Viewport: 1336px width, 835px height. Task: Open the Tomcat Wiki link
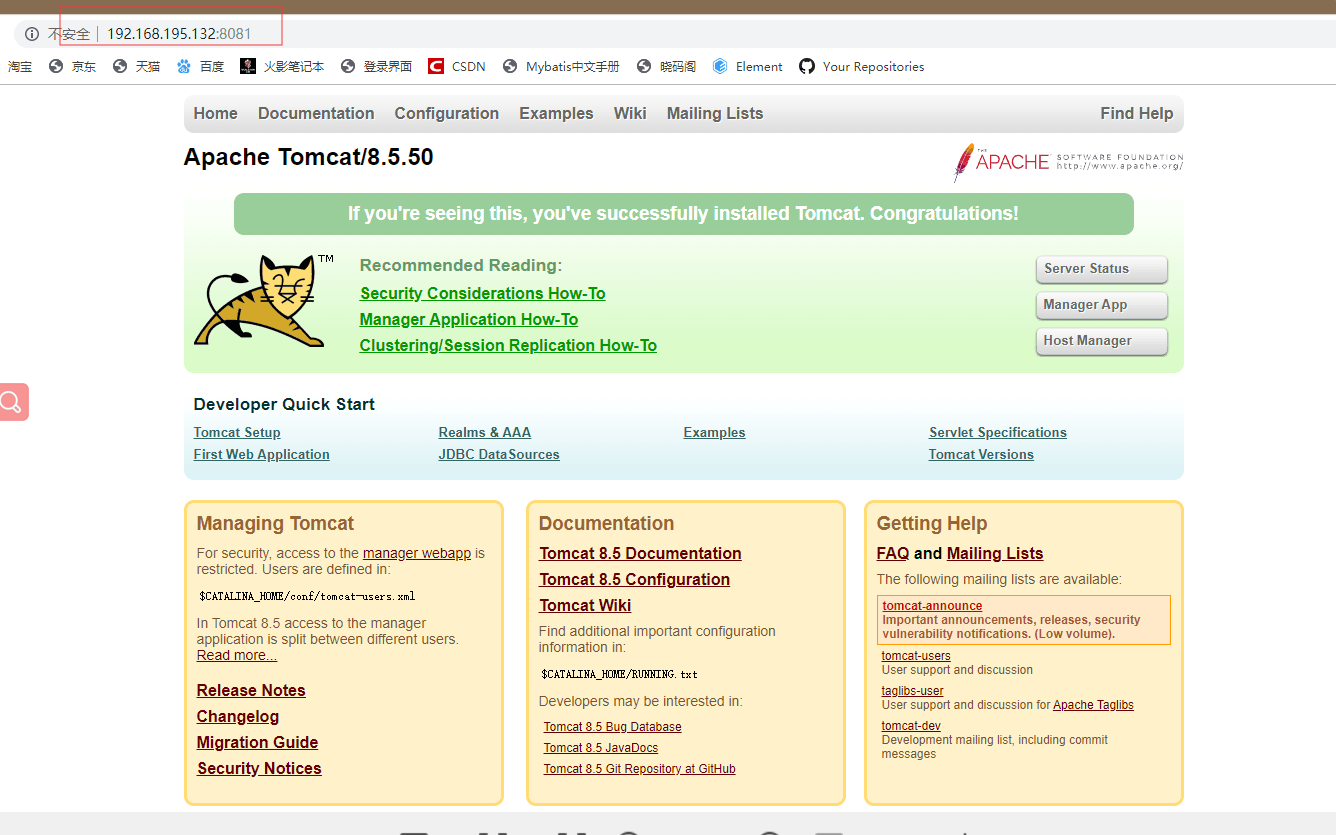coord(585,605)
